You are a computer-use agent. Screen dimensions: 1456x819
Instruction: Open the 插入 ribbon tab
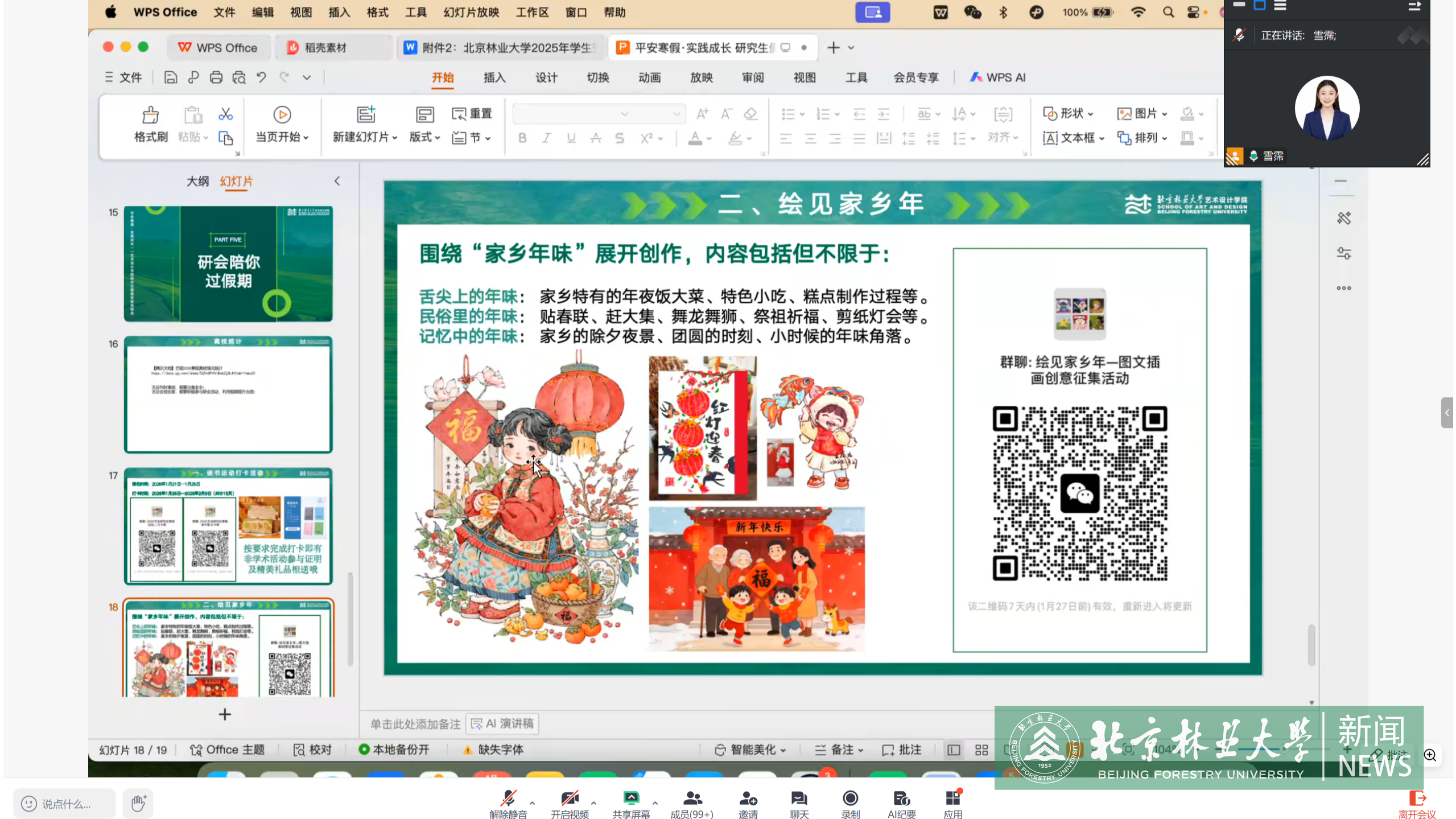[494, 77]
